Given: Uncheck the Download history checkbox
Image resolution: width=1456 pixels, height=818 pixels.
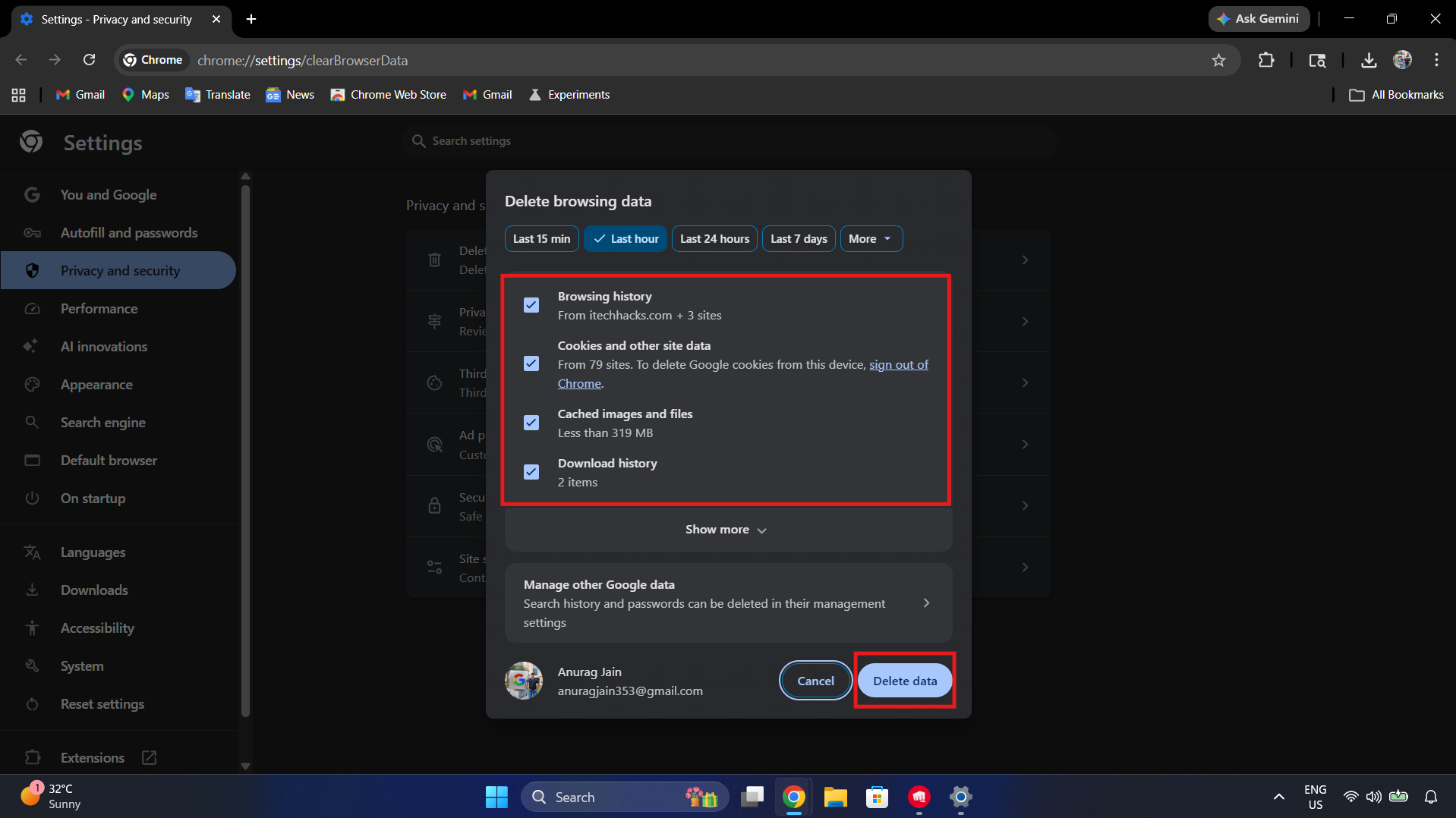Looking at the screenshot, I should click(531, 472).
